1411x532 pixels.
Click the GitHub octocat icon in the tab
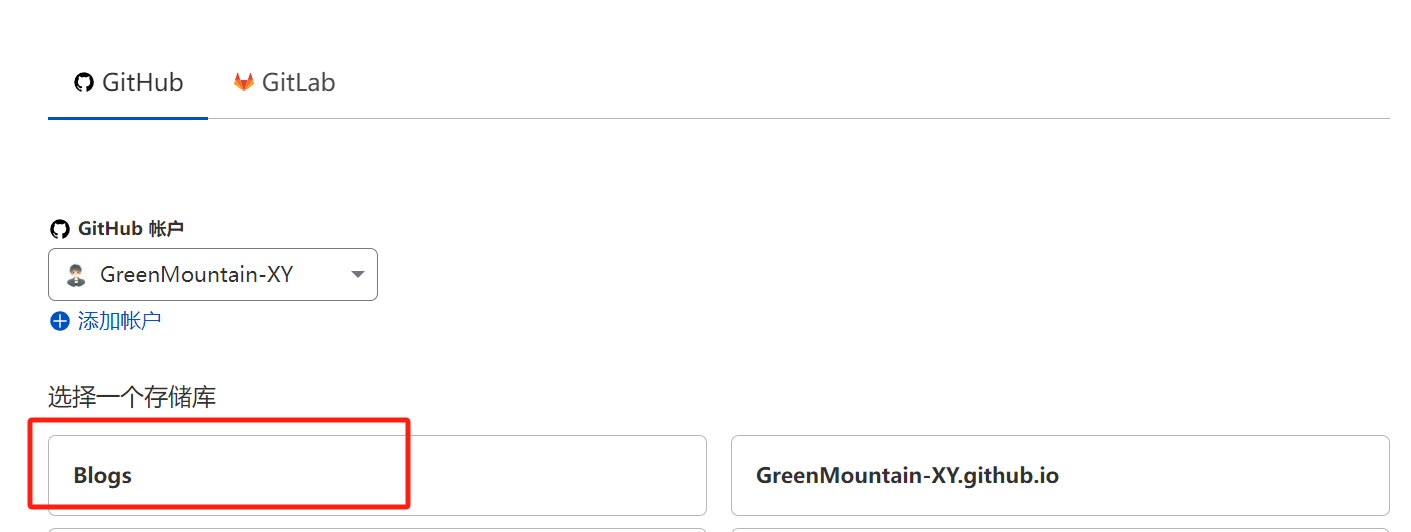pyautogui.click(x=84, y=82)
